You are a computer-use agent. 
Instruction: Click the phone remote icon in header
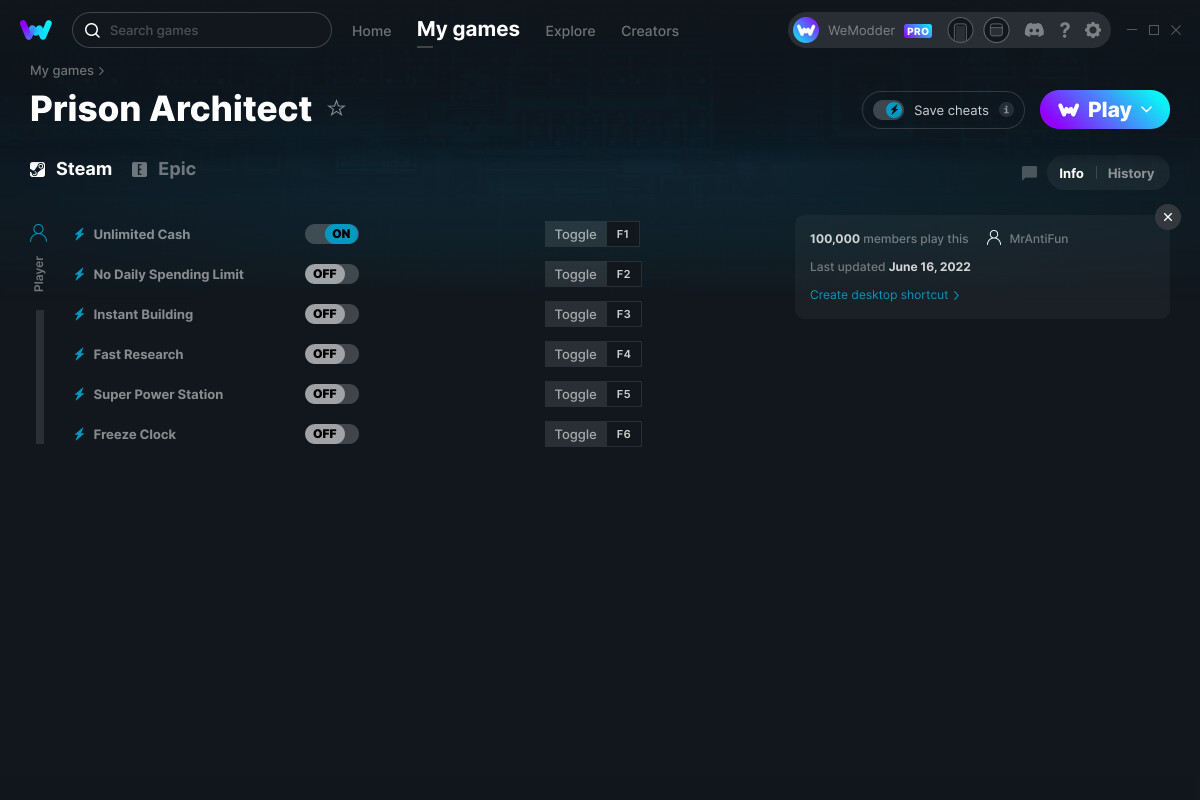point(960,30)
